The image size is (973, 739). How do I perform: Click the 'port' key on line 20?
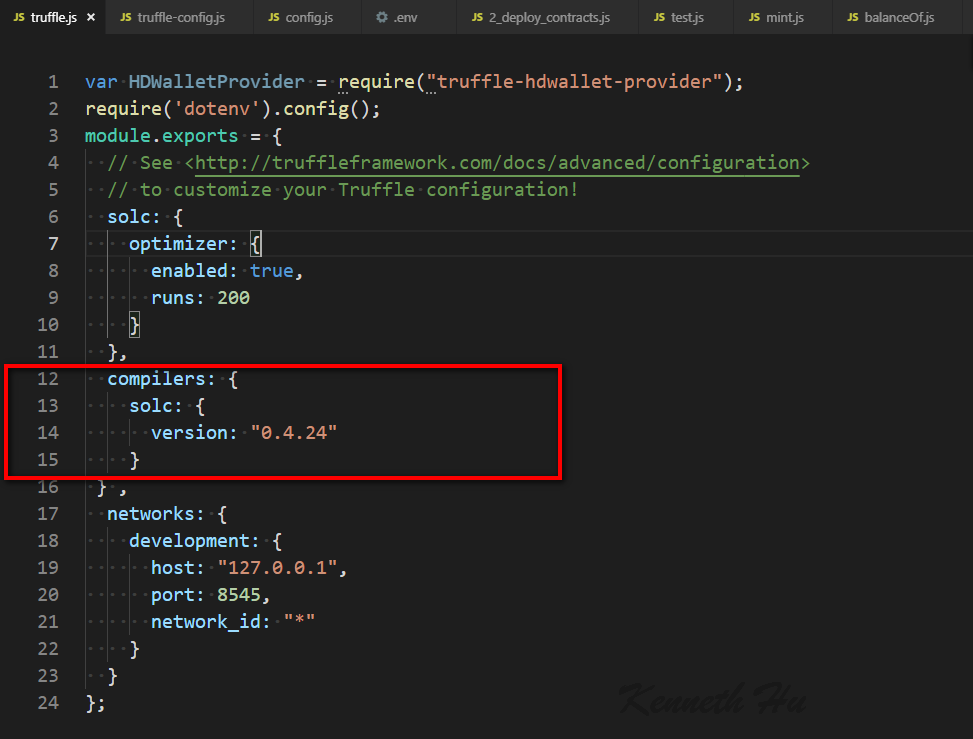click(x=173, y=595)
